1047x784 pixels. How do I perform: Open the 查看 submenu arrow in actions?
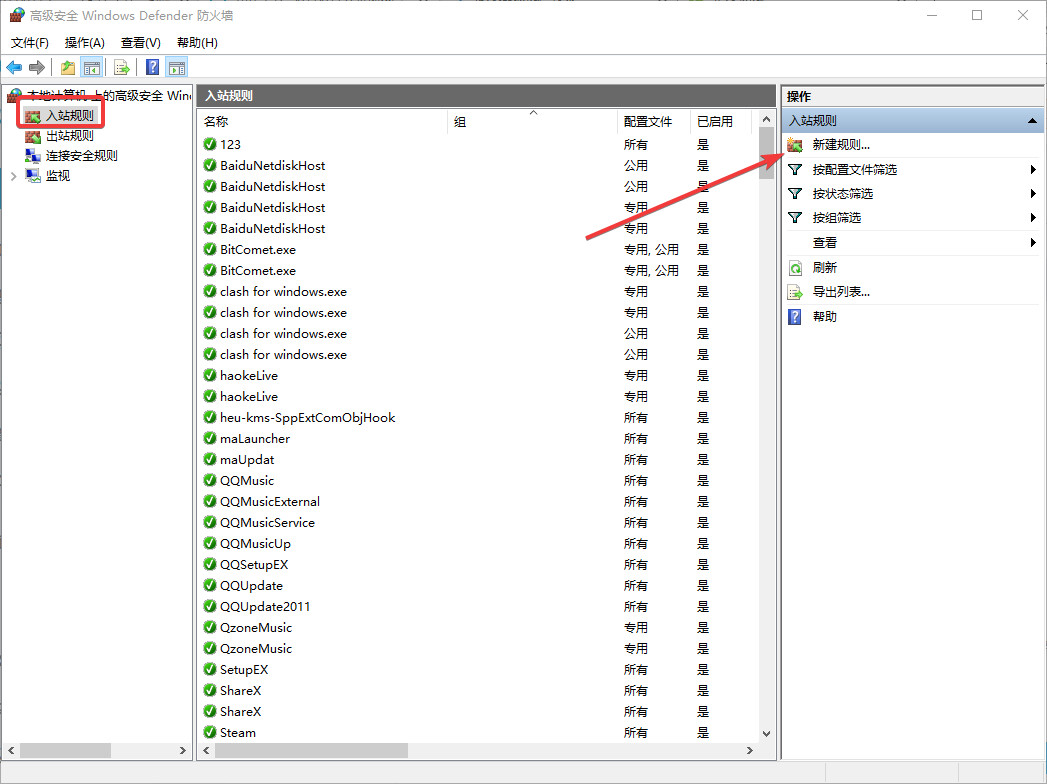coord(1033,242)
